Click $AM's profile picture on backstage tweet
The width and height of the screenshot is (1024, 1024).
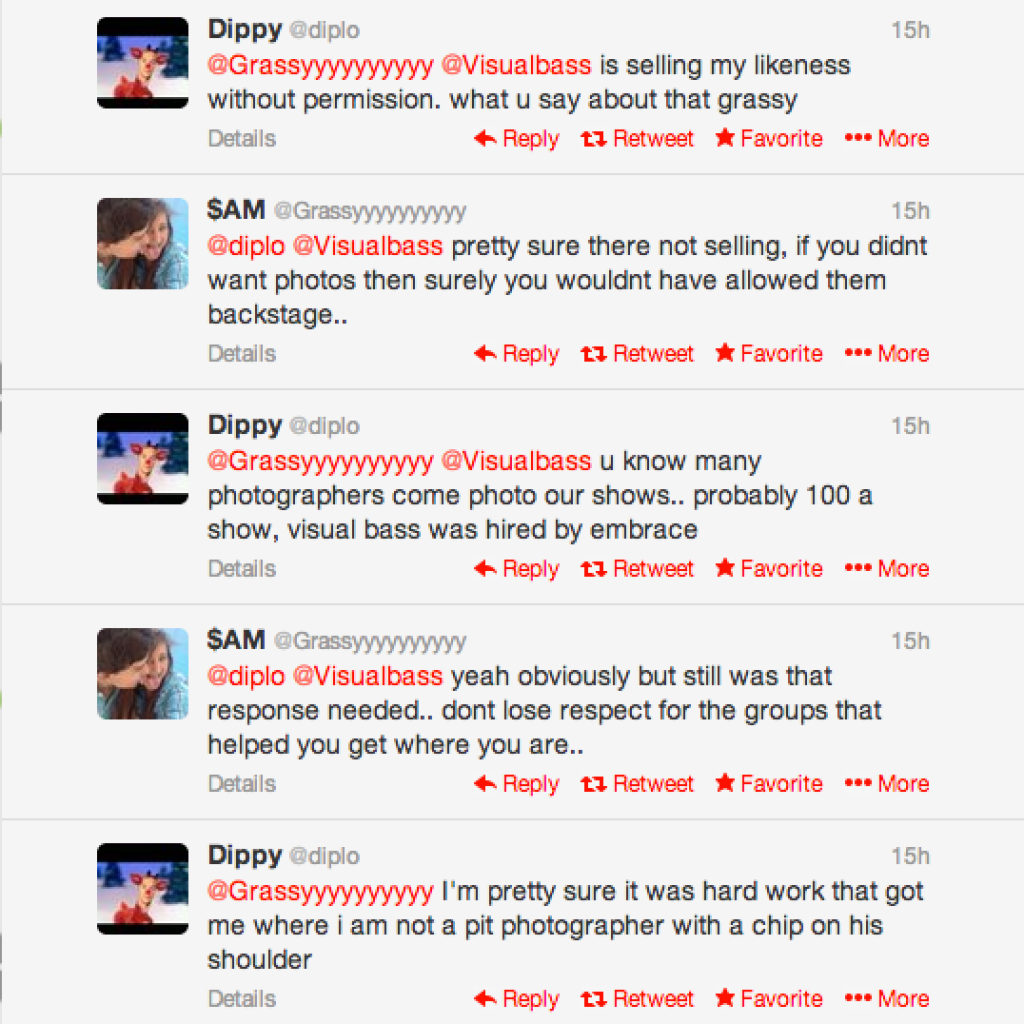(143, 243)
